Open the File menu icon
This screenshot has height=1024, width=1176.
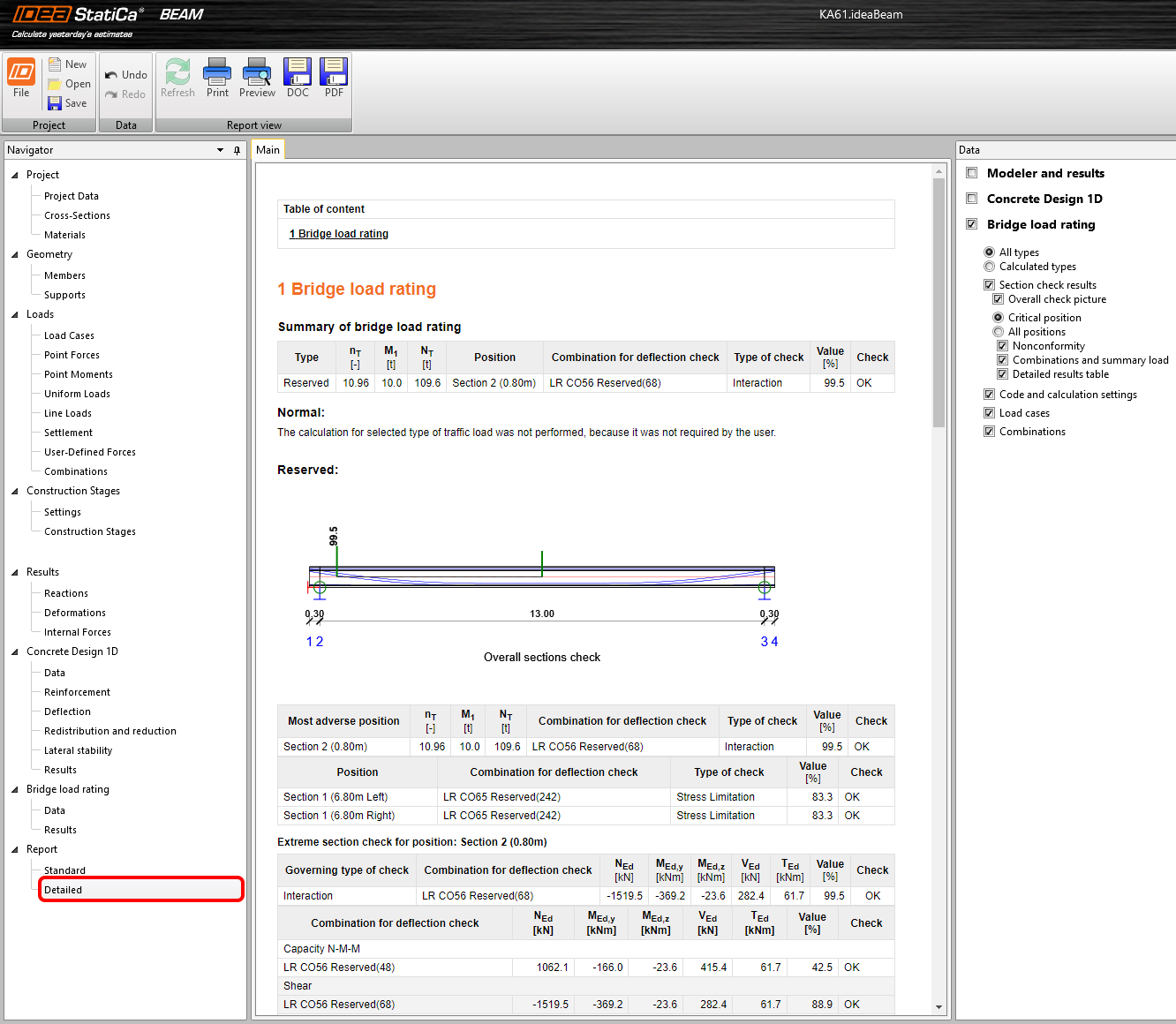pyautogui.click(x=21, y=72)
